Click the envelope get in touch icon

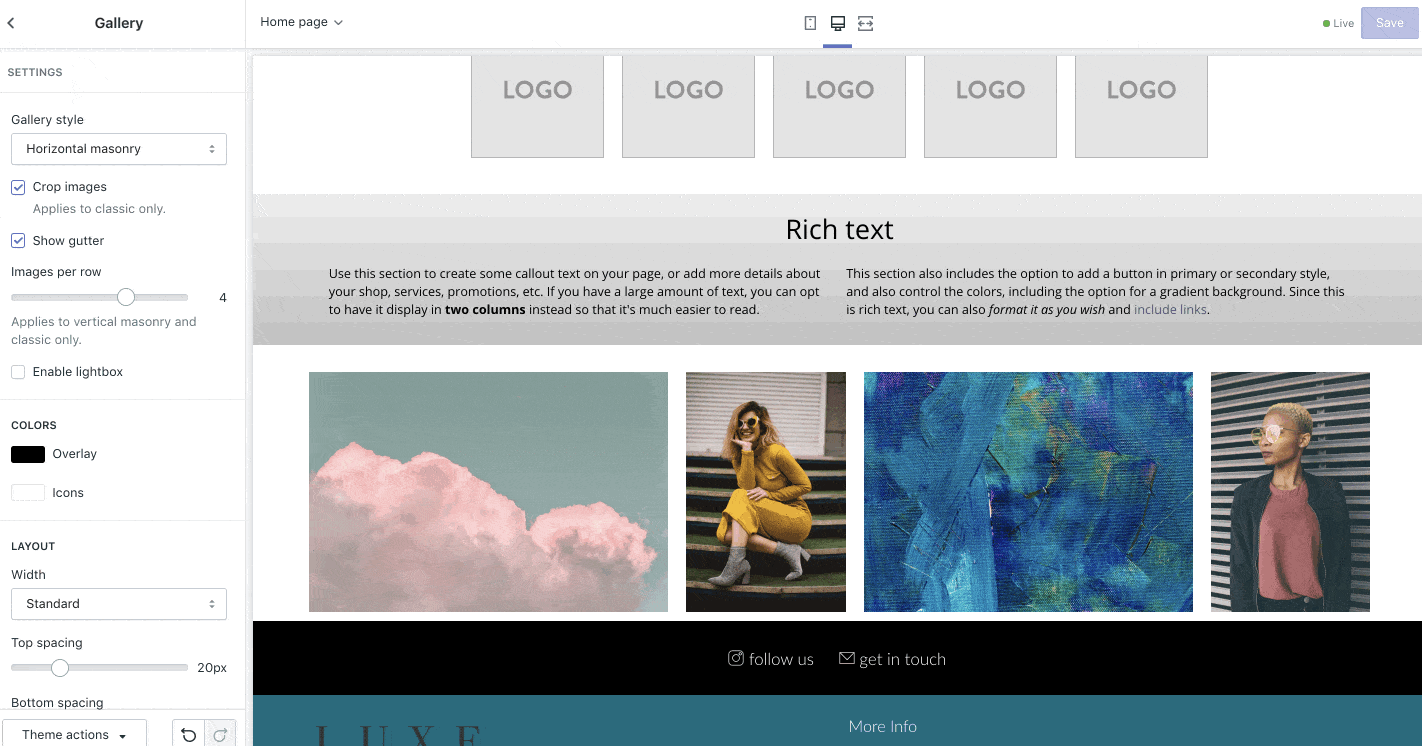point(846,658)
